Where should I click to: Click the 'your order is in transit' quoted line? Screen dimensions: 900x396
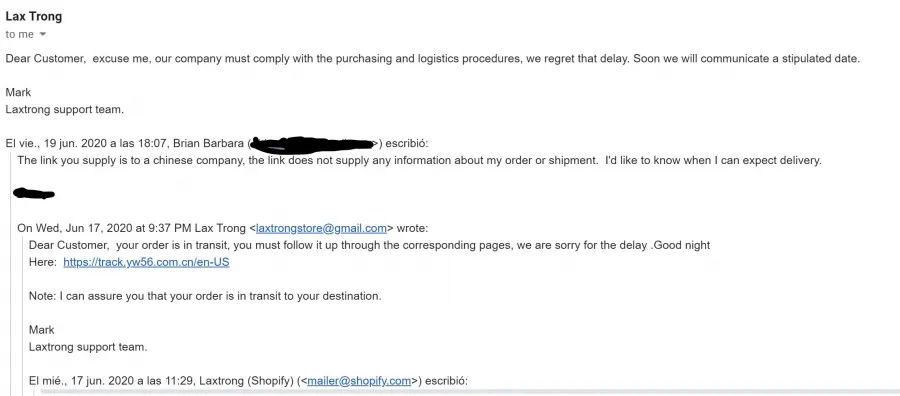point(370,245)
